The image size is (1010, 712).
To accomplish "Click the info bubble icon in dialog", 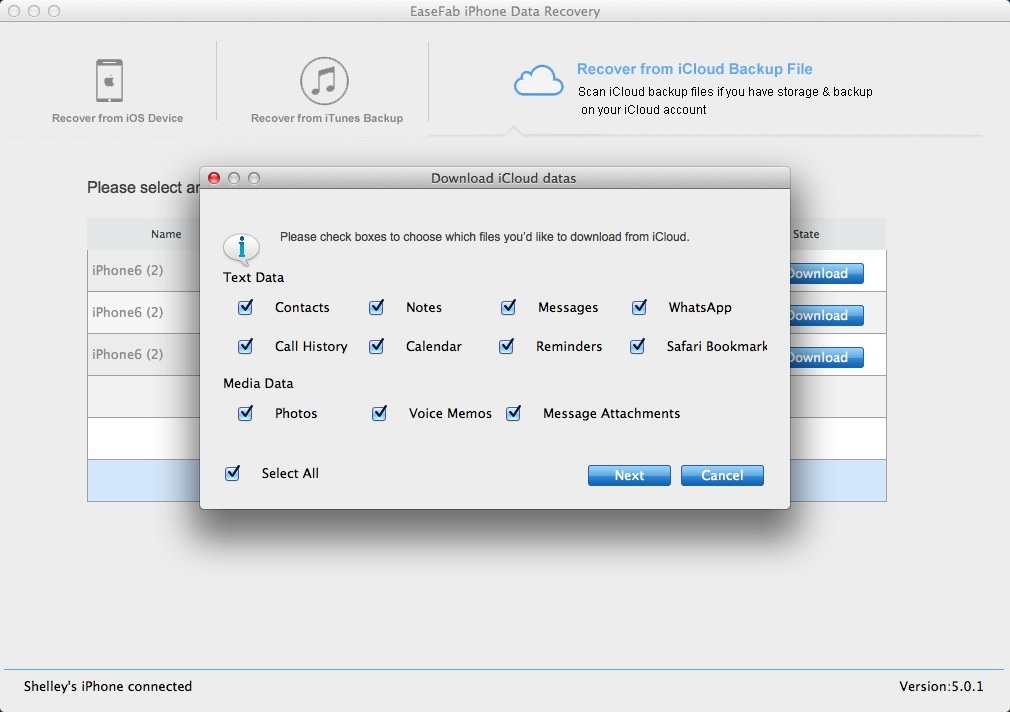I will [x=241, y=249].
